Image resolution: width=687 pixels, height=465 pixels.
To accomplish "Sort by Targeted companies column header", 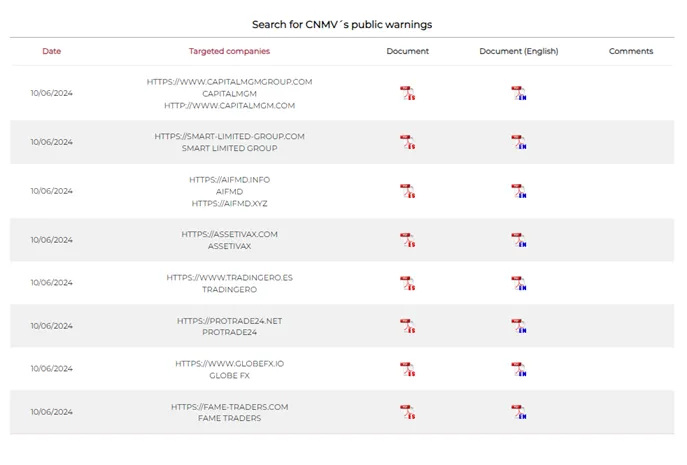I will [x=229, y=51].
